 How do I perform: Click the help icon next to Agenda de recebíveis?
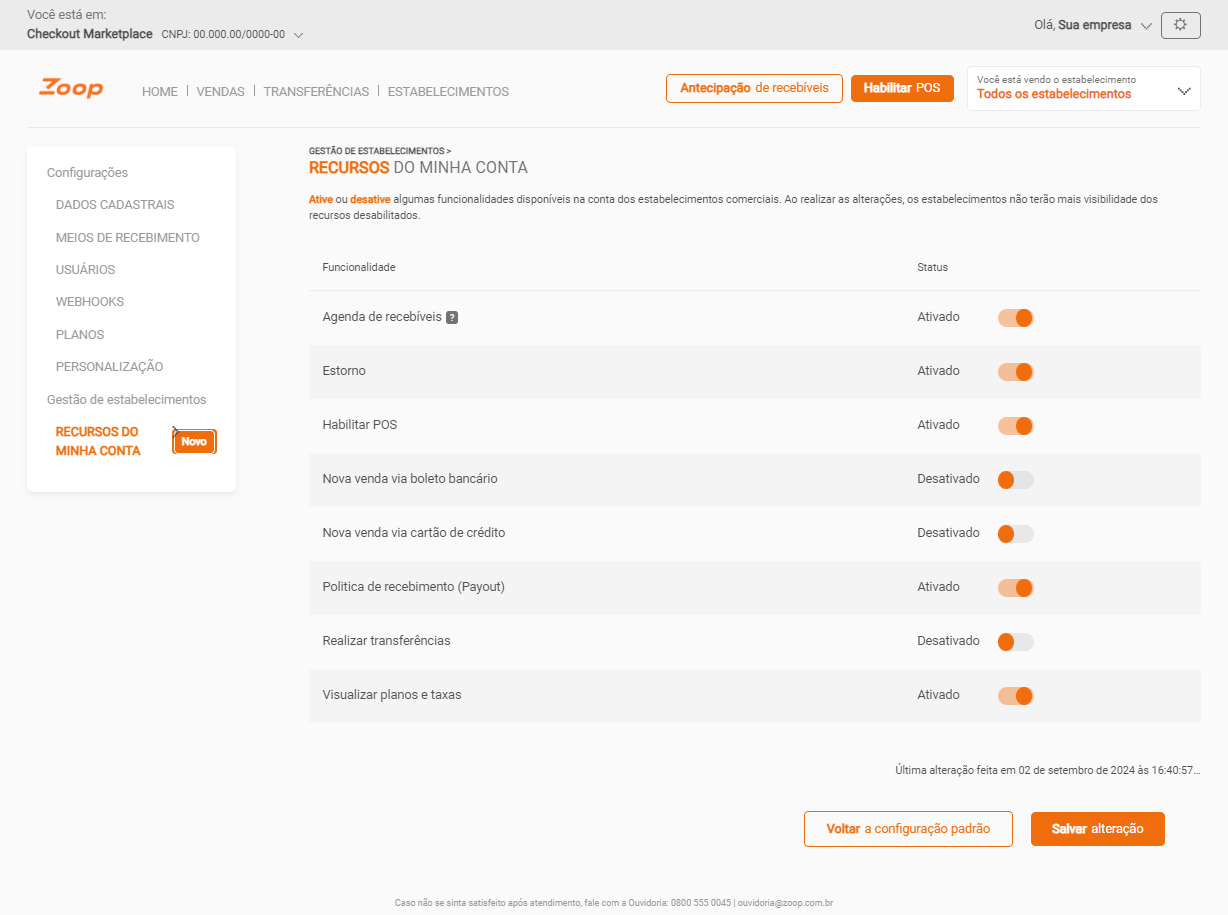(452, 317)
